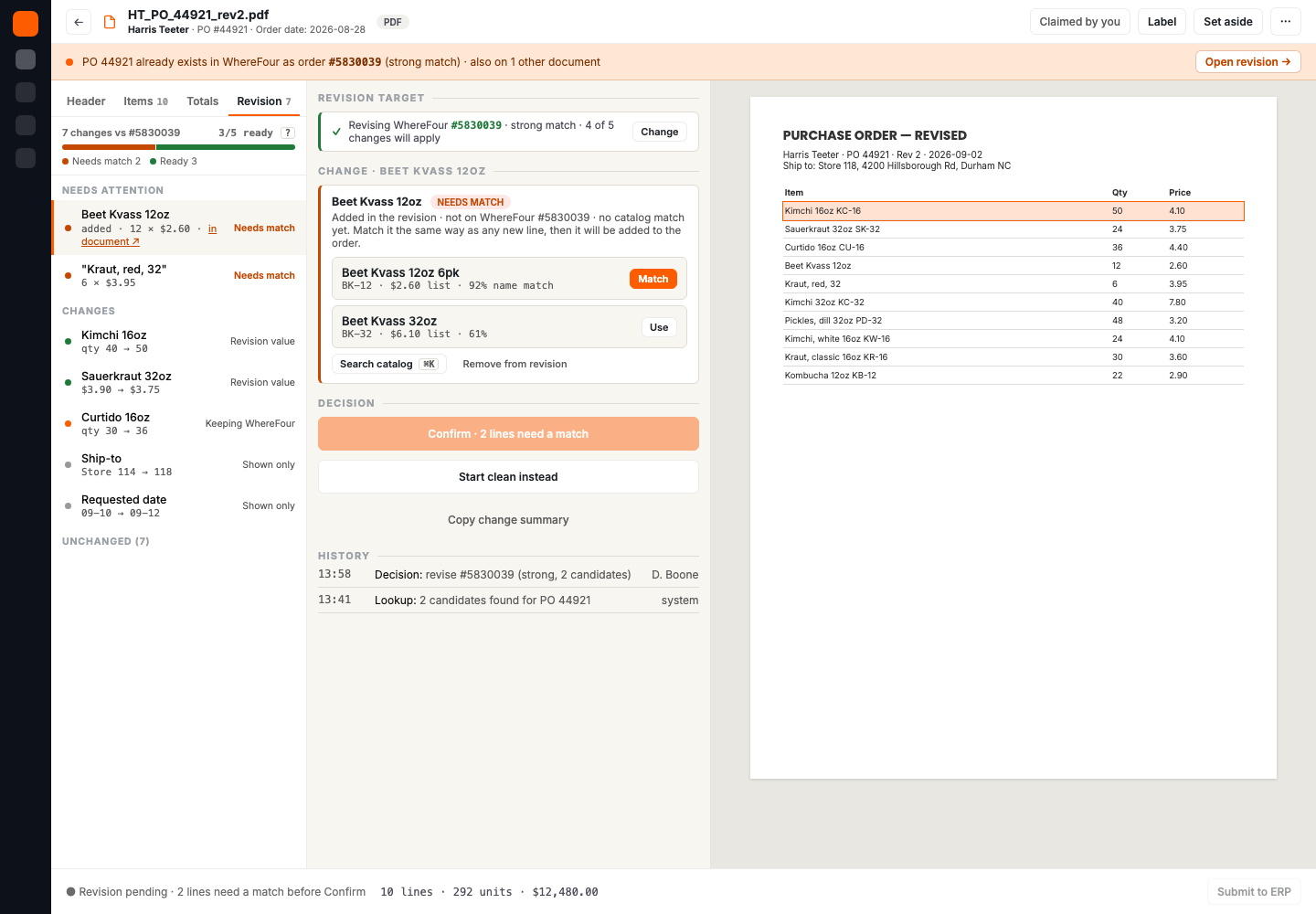Go back using the arrow button

click(79, 22)
